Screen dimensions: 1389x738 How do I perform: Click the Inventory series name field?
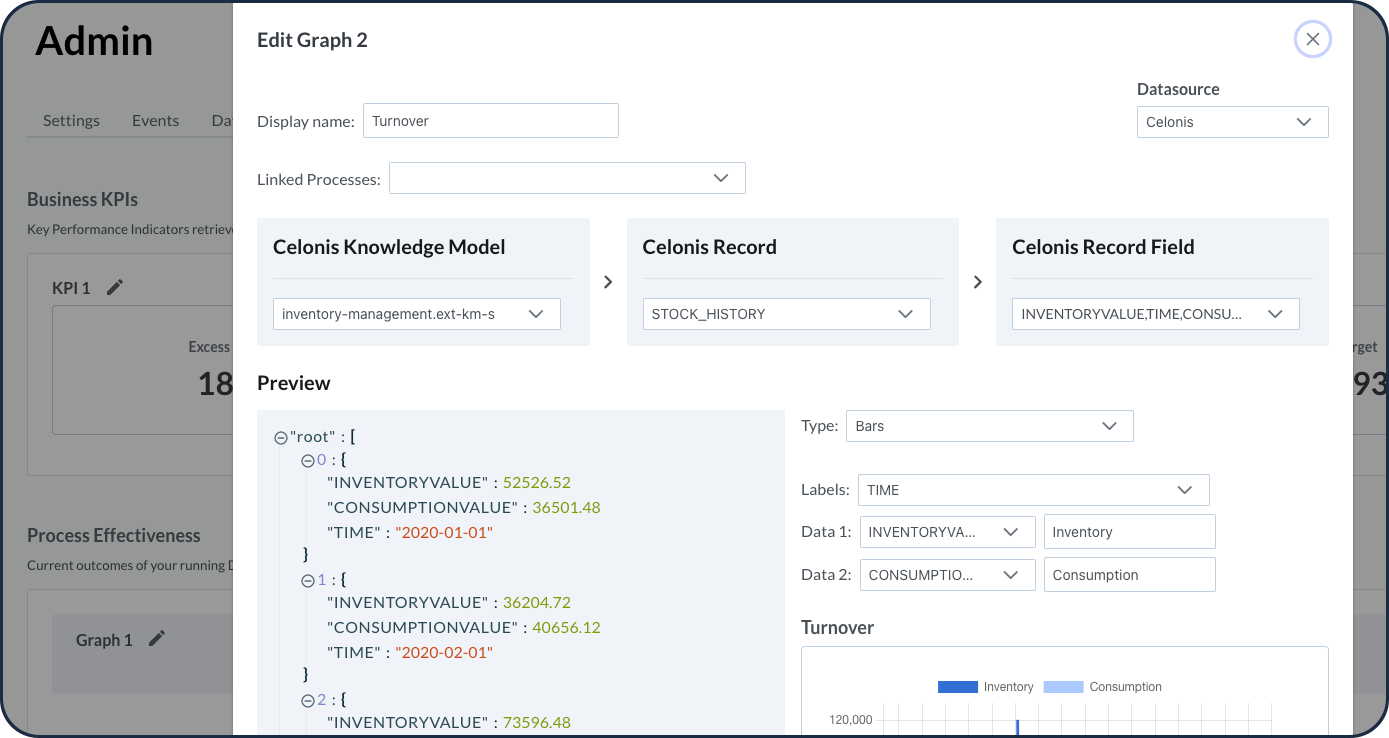pos(1130,532)
